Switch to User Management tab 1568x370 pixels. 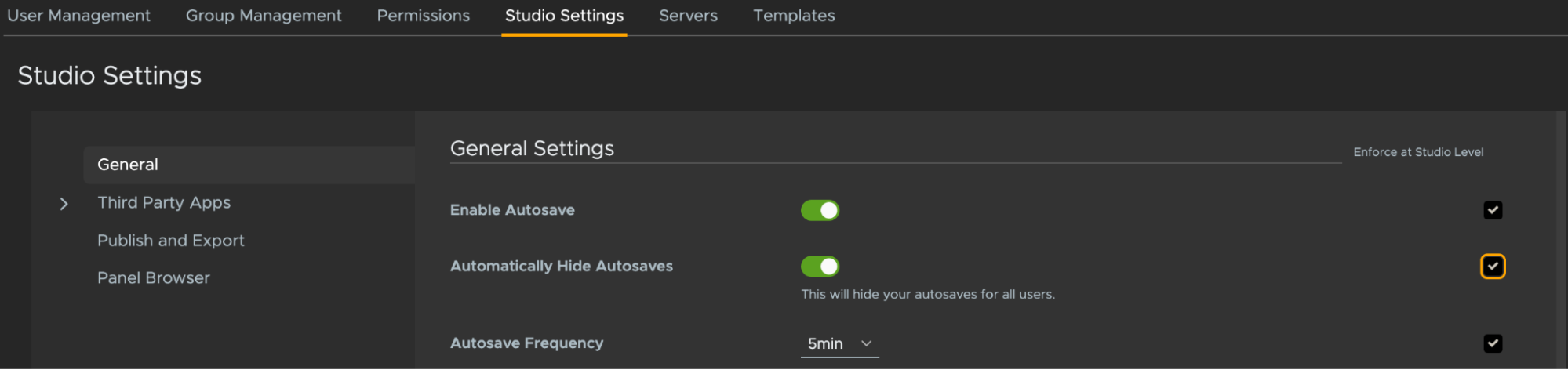coord(78,16)
